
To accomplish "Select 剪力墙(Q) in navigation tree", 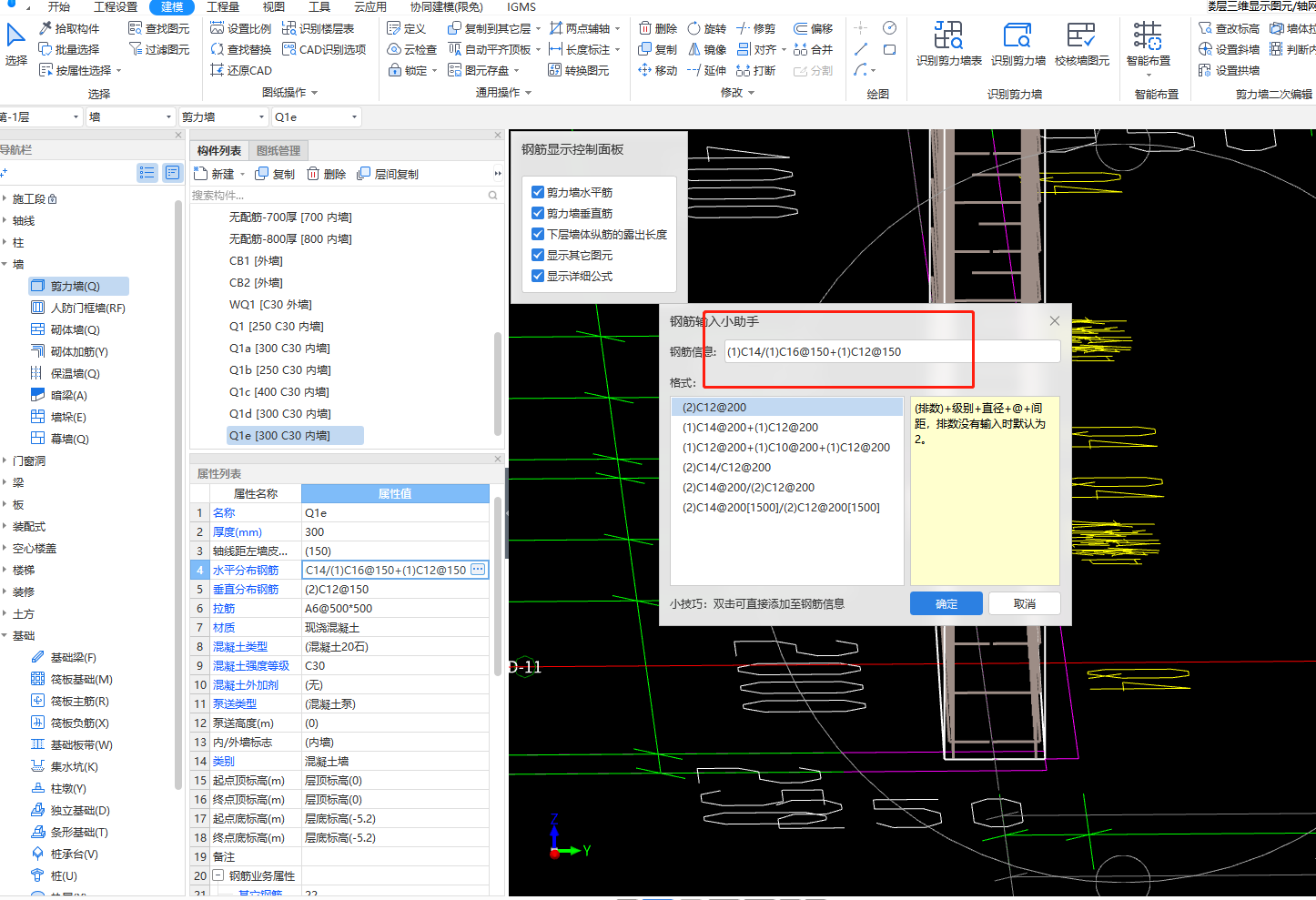I will [78, 286].
